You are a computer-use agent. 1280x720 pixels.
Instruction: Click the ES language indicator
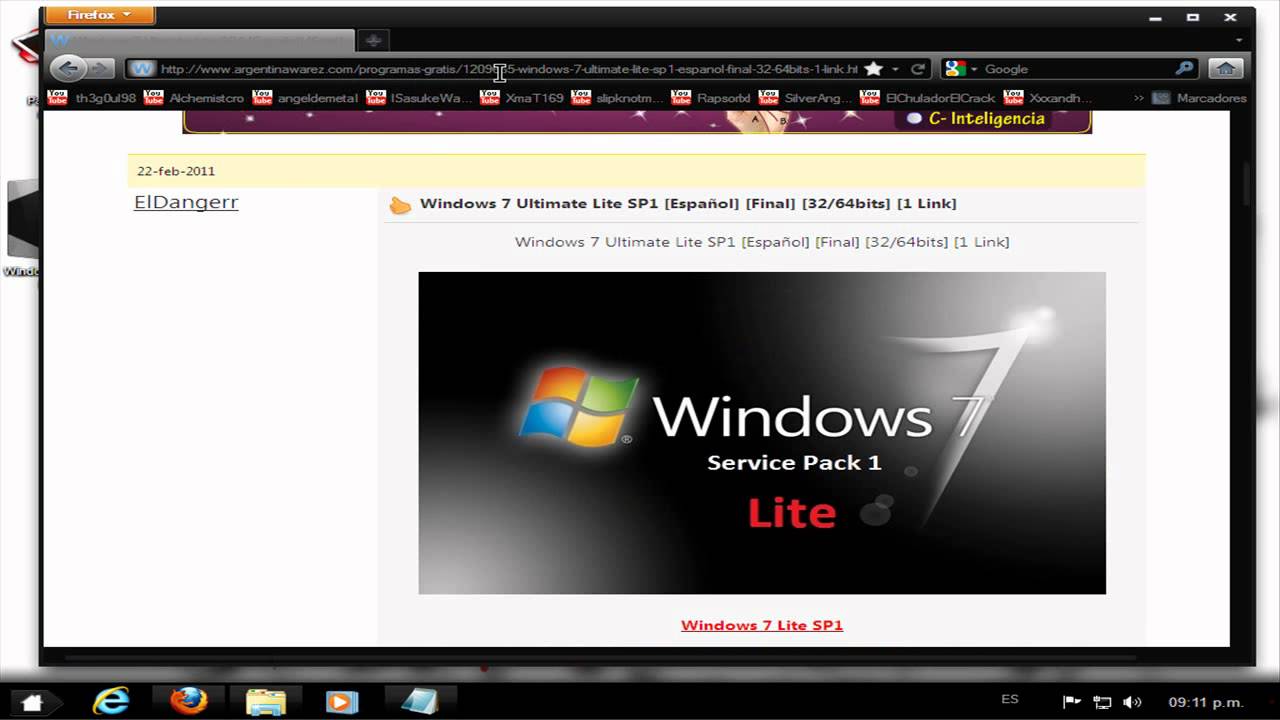1010,699
